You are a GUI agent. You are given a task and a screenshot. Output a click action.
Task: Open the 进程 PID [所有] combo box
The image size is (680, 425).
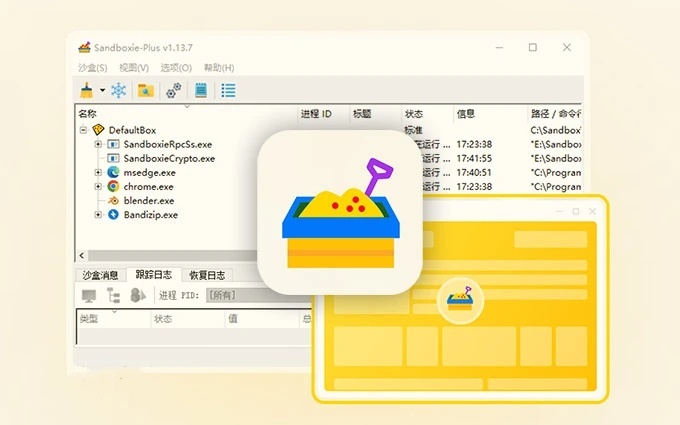pyautogui.click(x=258, y=295)
